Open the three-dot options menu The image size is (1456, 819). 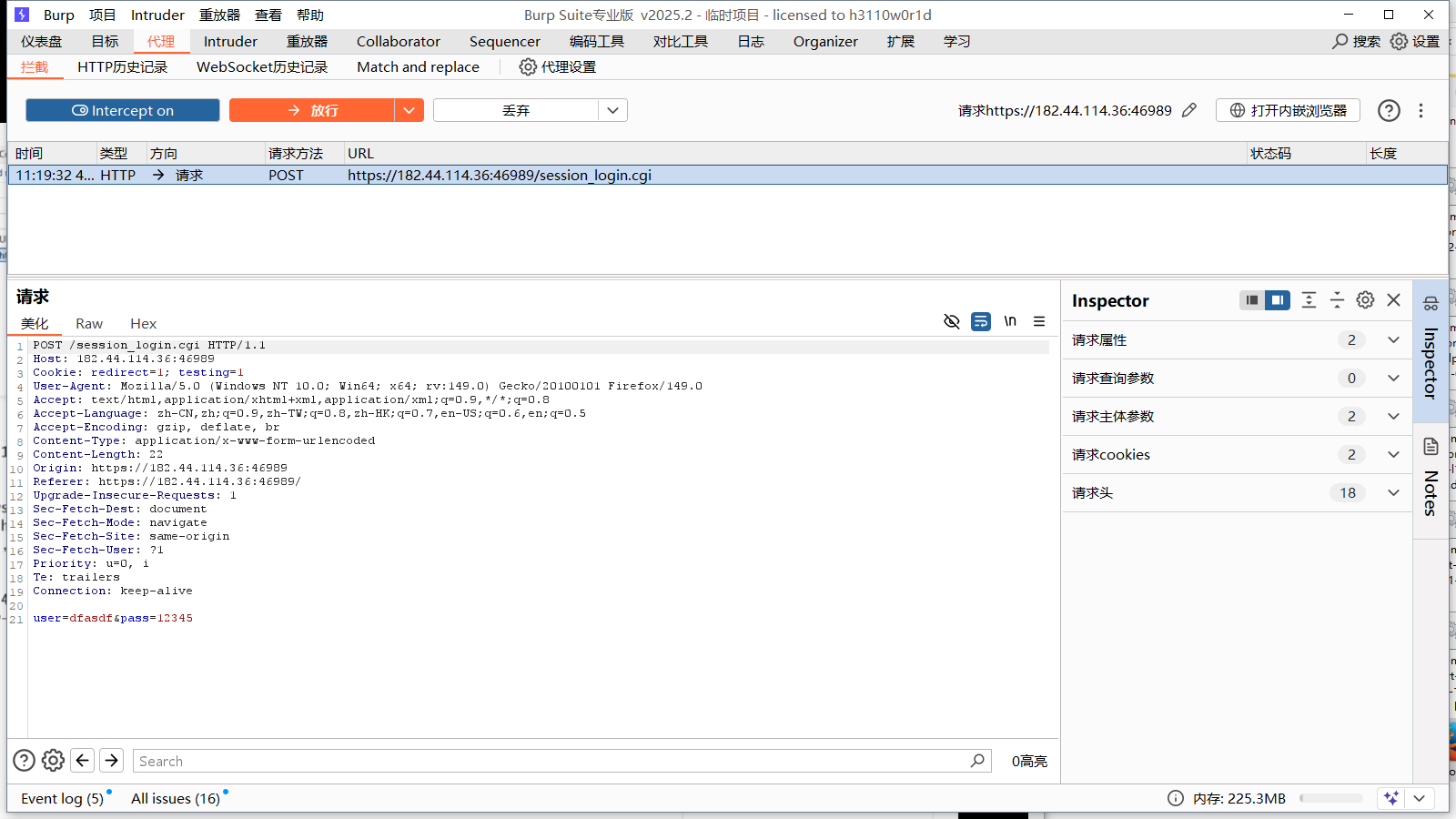pyautogui.click(x=1421, y=110)
